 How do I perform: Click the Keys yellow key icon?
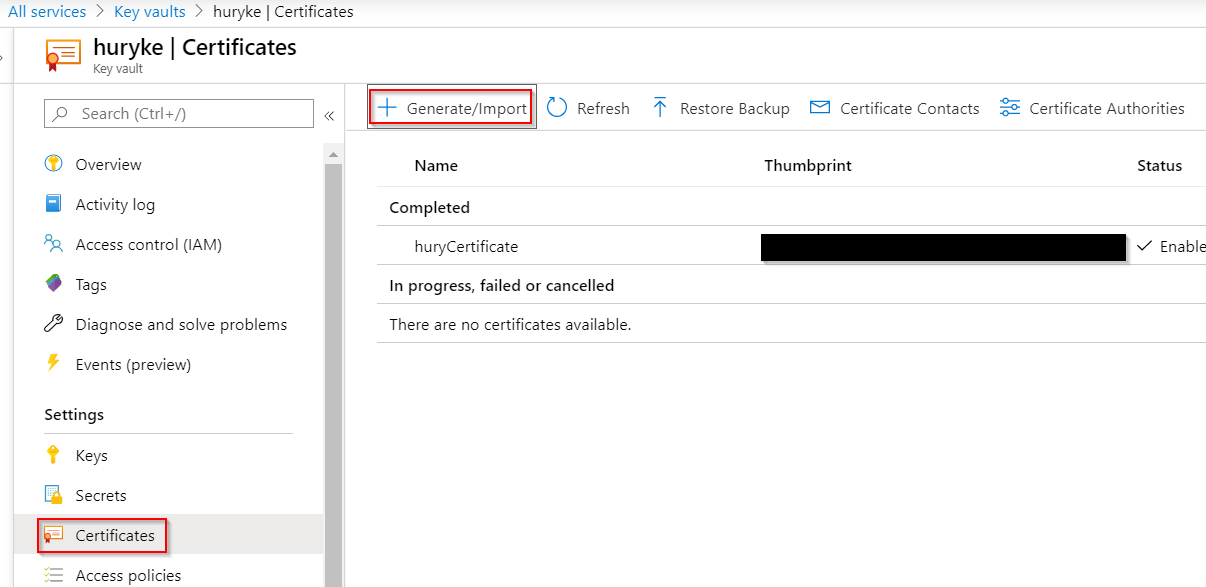tap(54, 455)
